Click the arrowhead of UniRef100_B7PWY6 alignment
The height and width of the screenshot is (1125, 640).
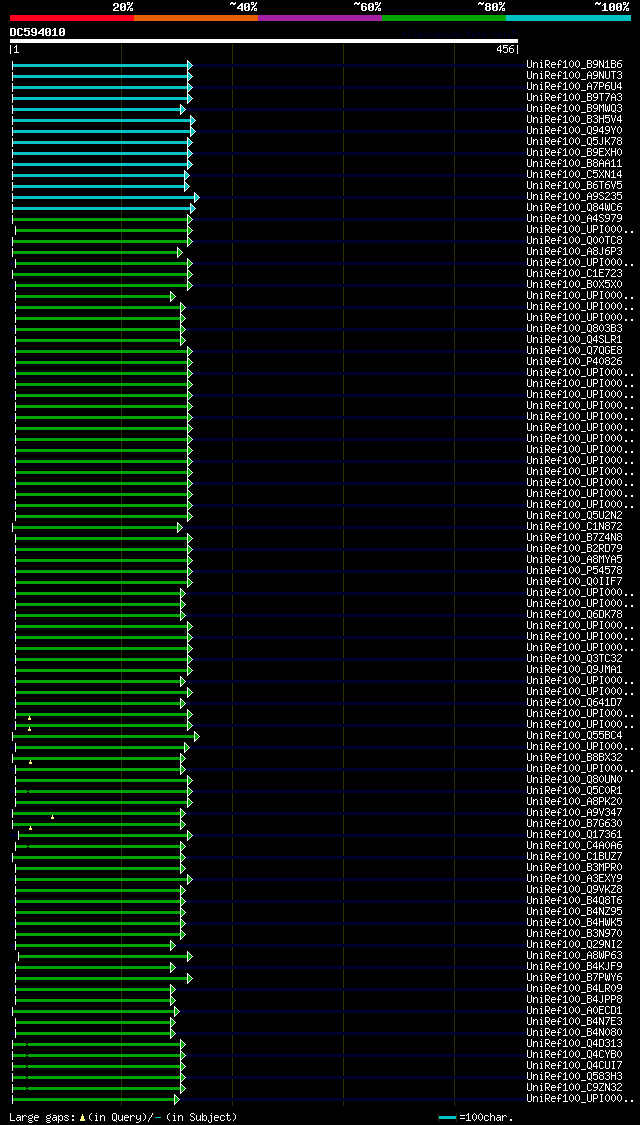[x=189, y=978]
